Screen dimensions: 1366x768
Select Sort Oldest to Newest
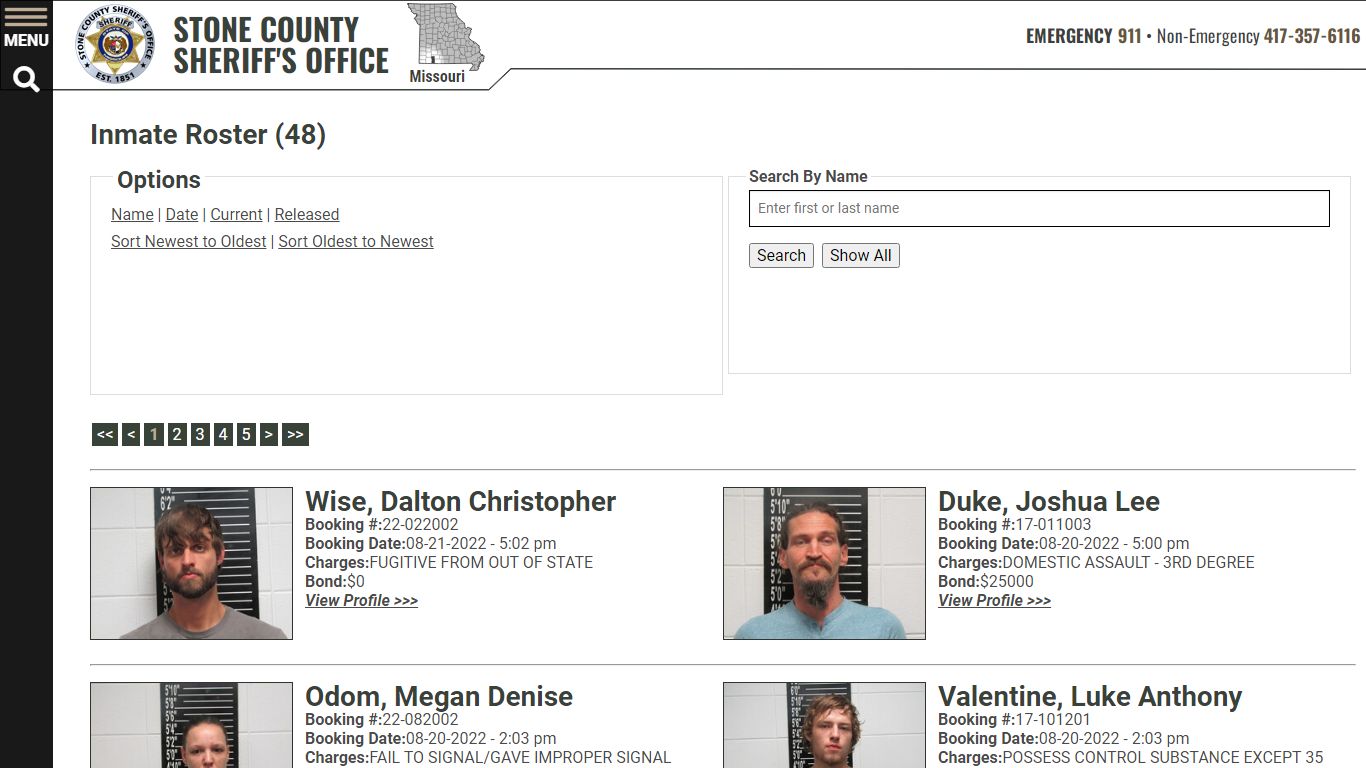[x=356, y=241]
